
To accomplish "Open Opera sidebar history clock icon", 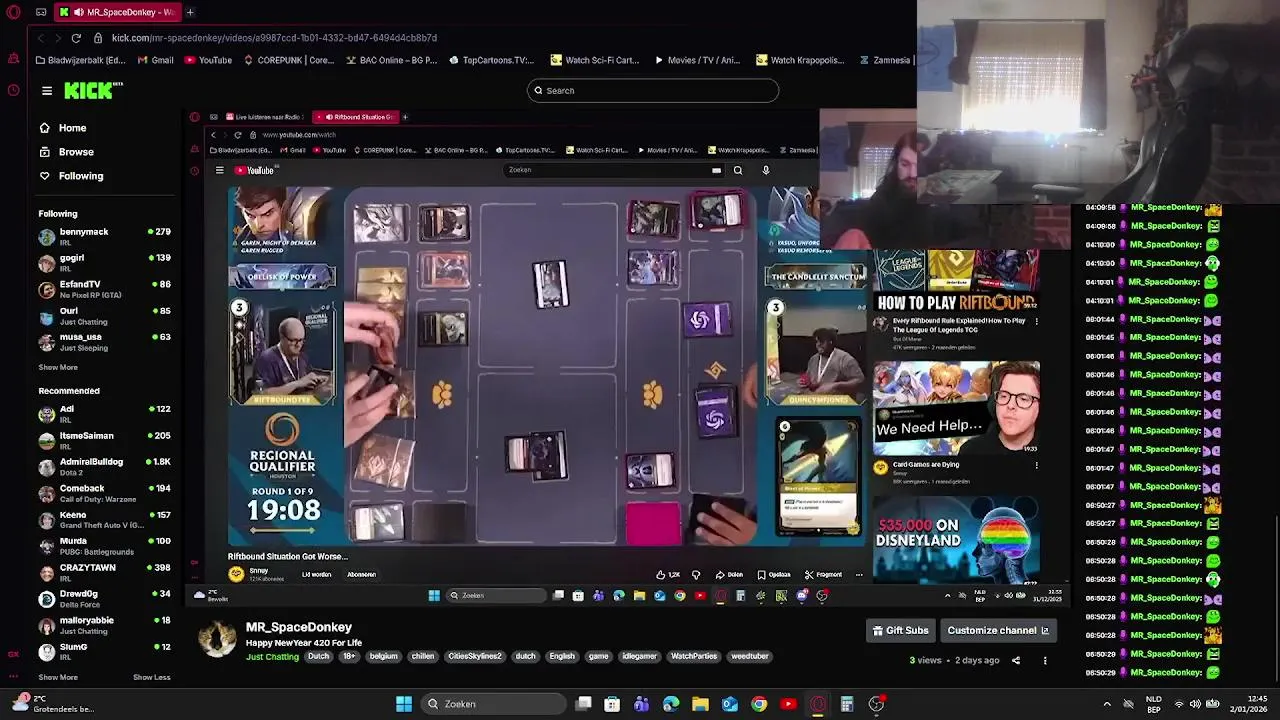I will [13, 90].
